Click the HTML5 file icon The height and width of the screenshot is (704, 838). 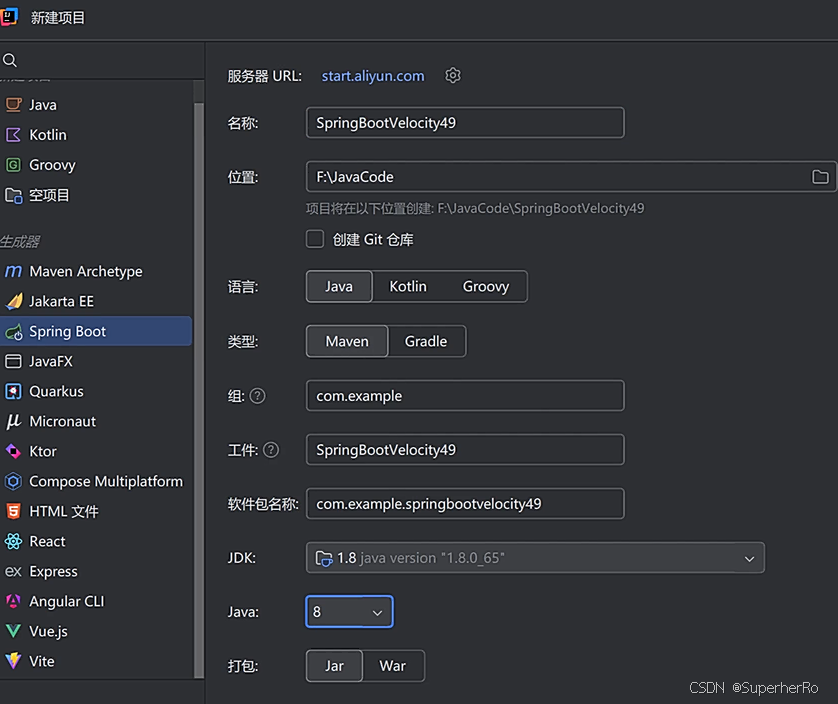pos(13,511)
